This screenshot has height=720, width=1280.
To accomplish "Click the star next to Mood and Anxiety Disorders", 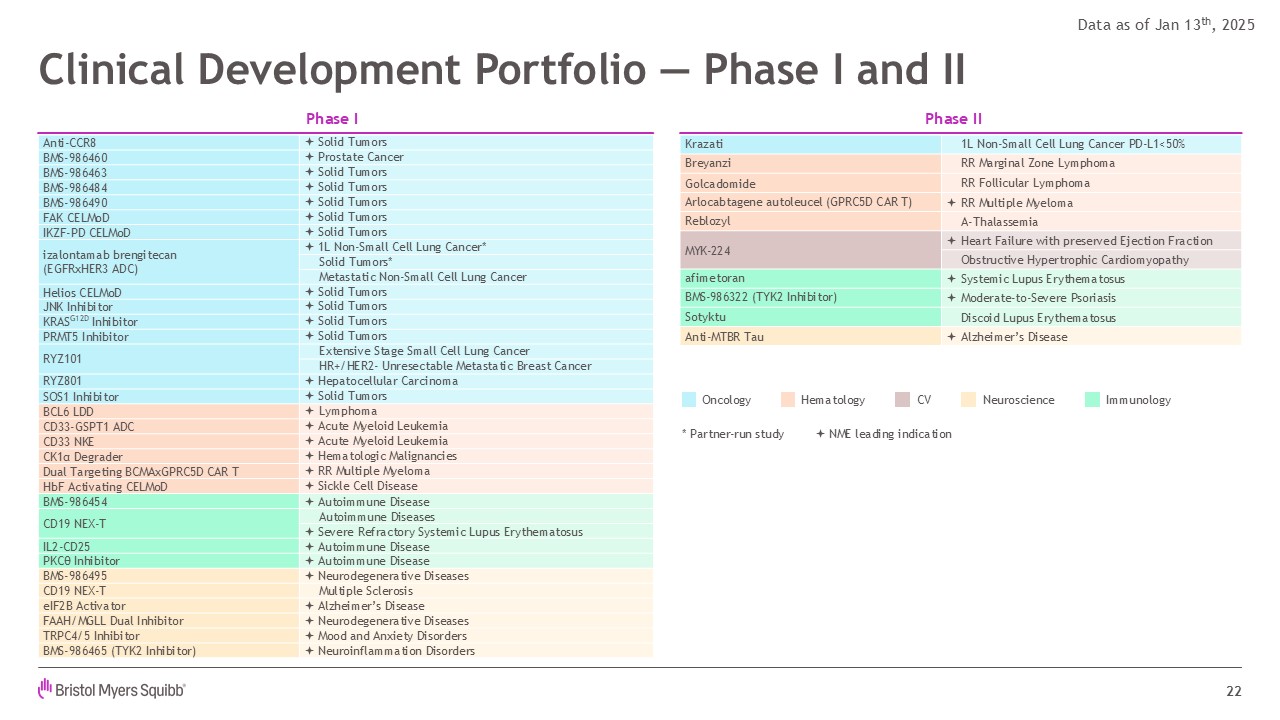I will click(x=309, y=636).
